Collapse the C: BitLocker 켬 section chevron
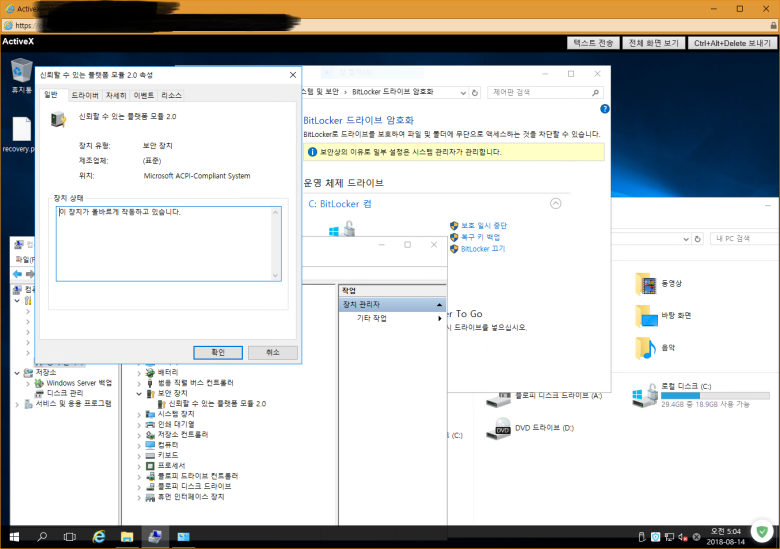This screenshot has width=780, height=549. click(x=556, y=203)
